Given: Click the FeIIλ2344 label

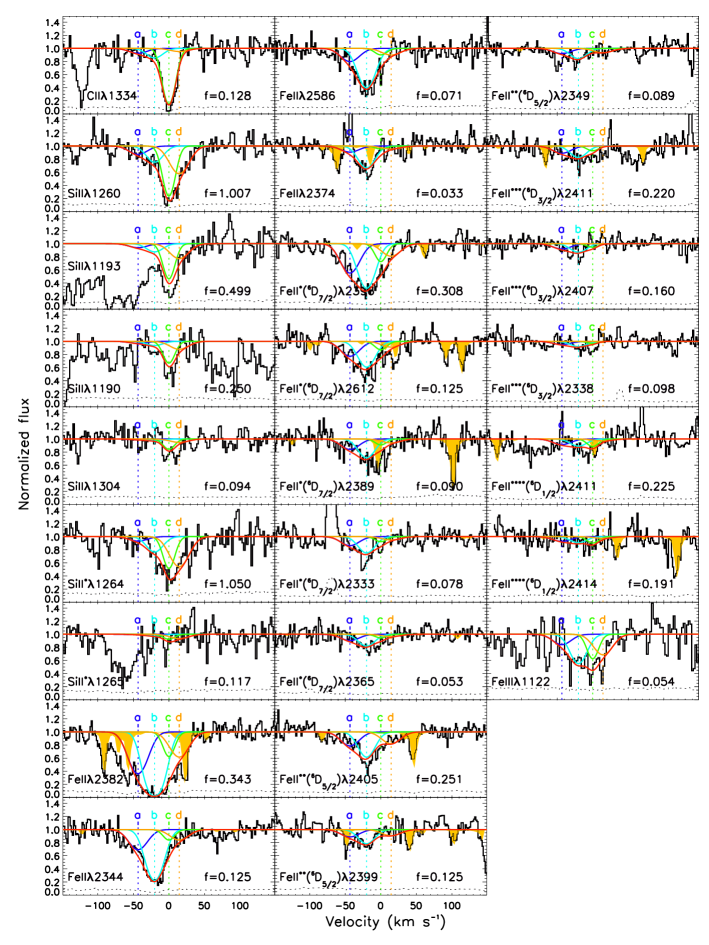Looking at the screenshot, I should [x=95, y=876].
